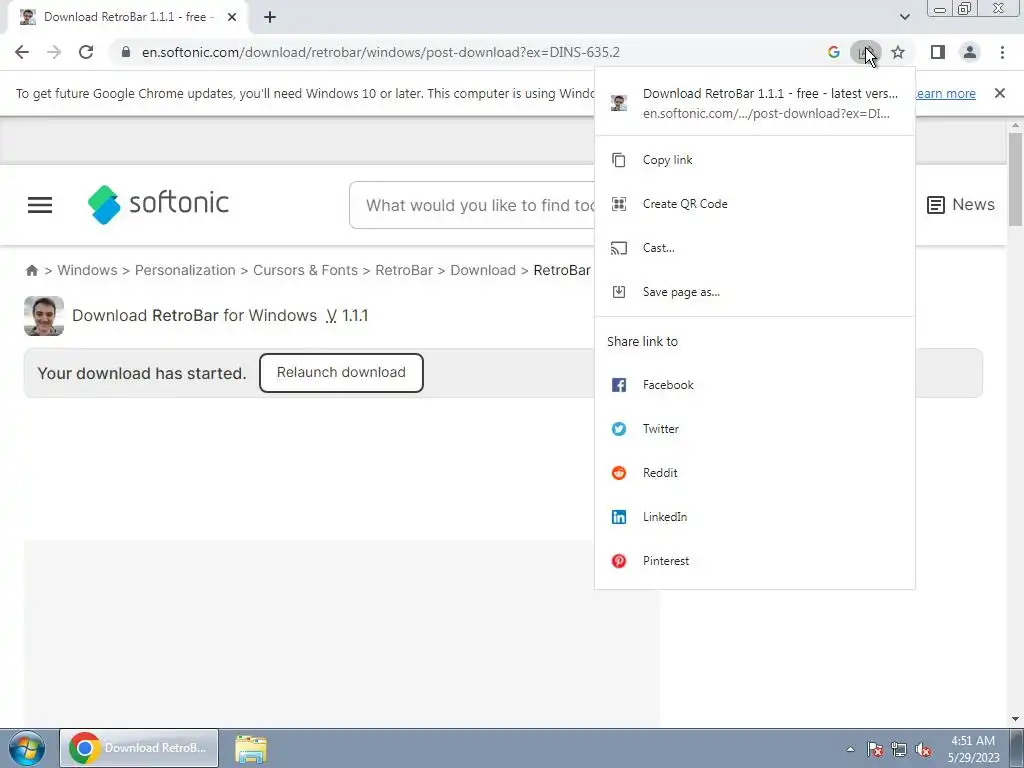Open the first RetroBar breadcrumb link
1024x768 pixels.
(404, 270)
